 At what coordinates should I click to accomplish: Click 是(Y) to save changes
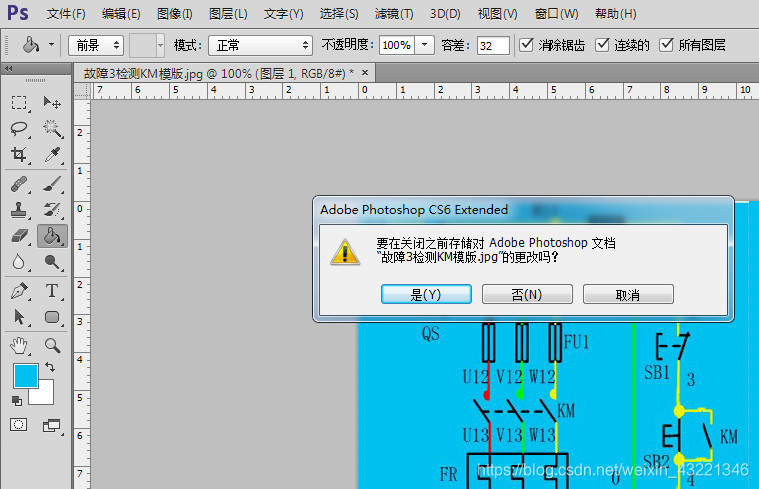(x=426, y=294)
